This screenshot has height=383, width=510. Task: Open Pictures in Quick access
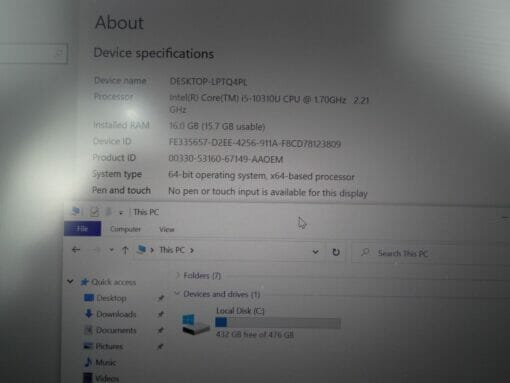coord(109,346)
